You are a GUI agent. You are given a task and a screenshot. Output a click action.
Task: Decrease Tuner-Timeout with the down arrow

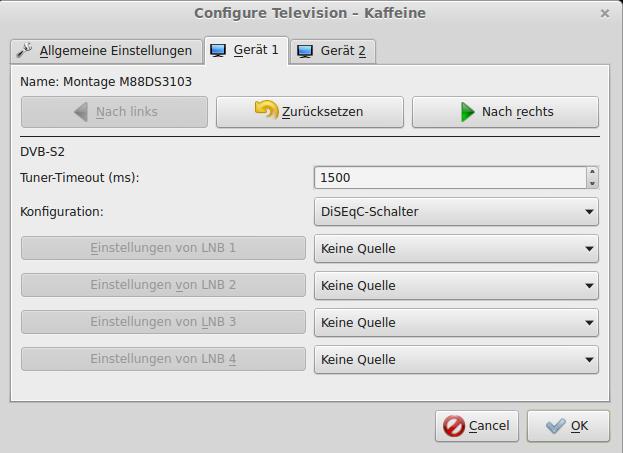tap(592, 183)
